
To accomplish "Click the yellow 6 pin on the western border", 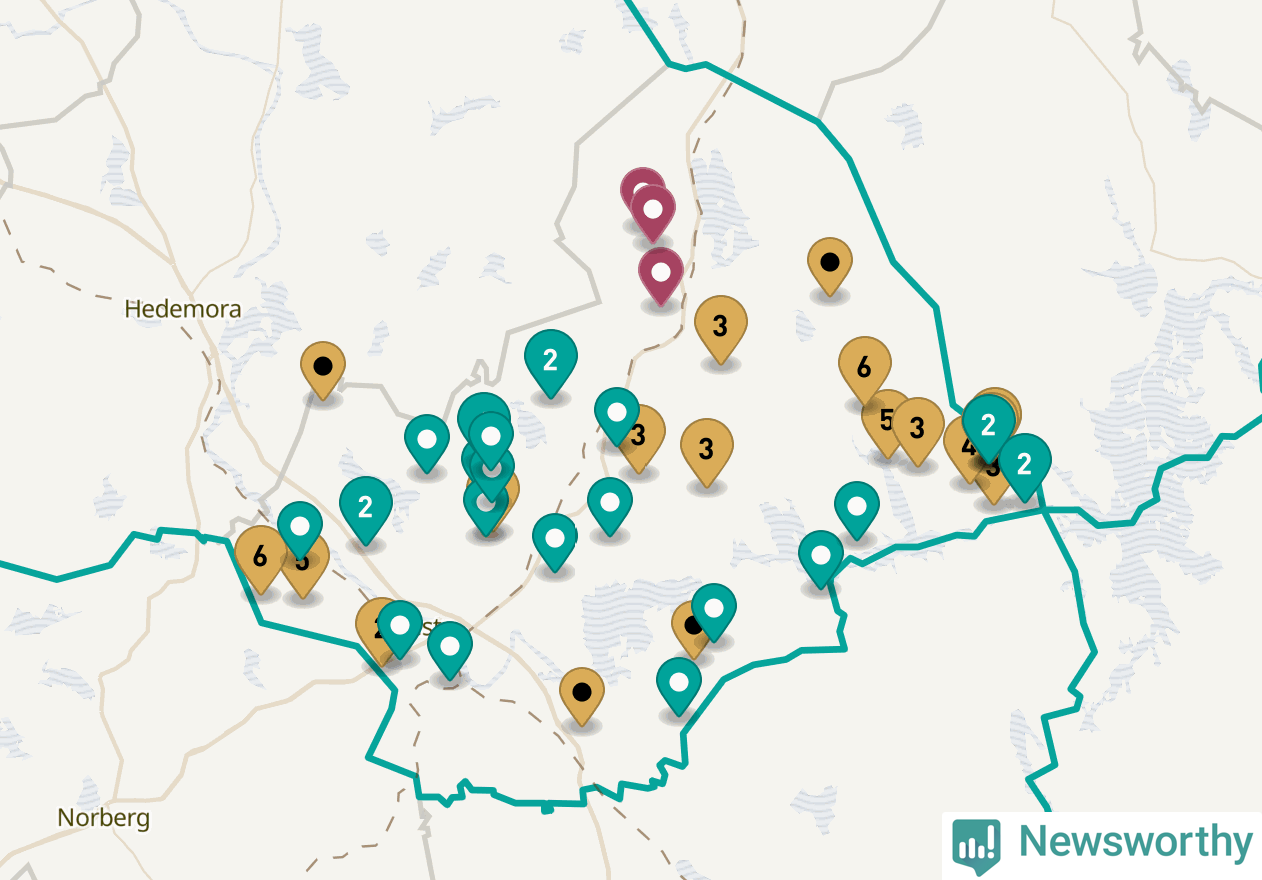I will click(260, 559).
